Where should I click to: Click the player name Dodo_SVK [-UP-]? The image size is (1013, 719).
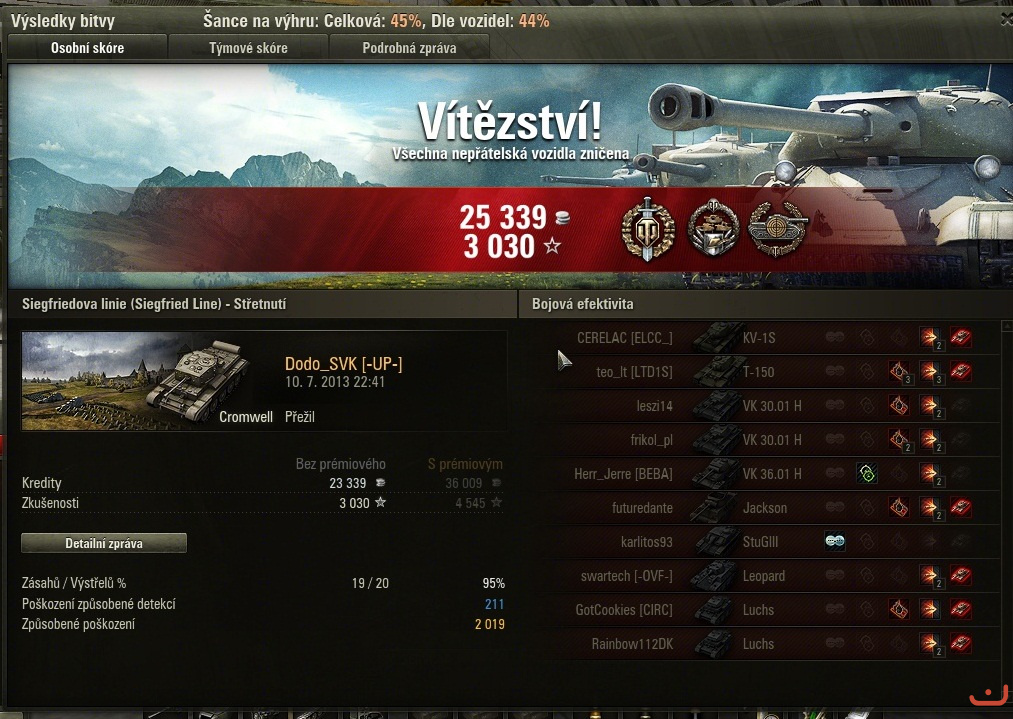pos(344,364)
